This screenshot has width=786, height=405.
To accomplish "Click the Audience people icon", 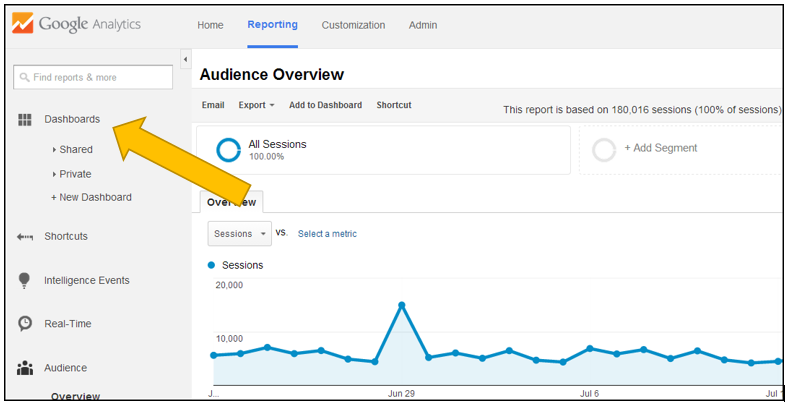I will click(x=25, y=368).
